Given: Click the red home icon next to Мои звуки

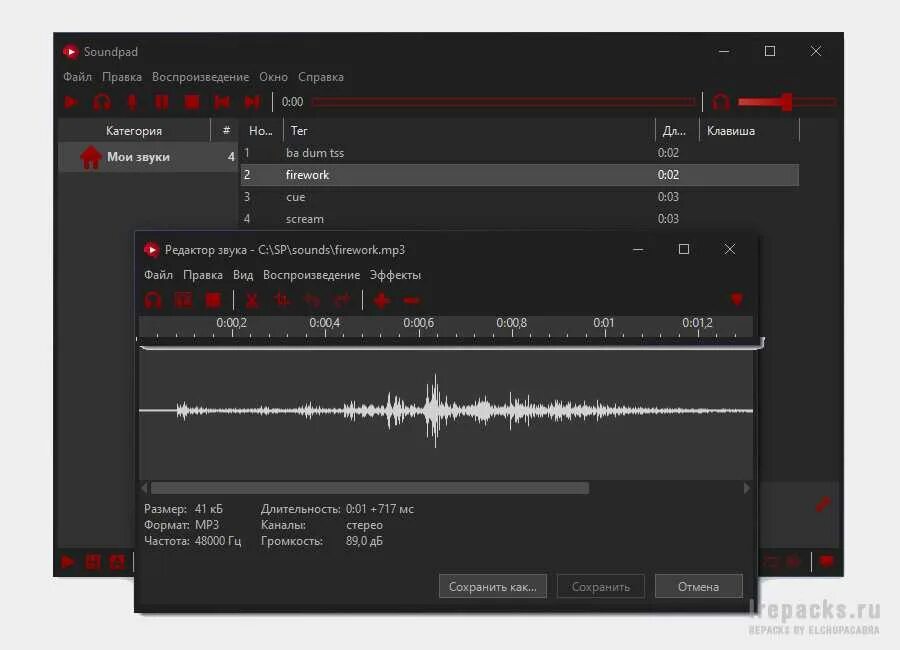Looking at the screenshot, I should click(x=91, y=157).
